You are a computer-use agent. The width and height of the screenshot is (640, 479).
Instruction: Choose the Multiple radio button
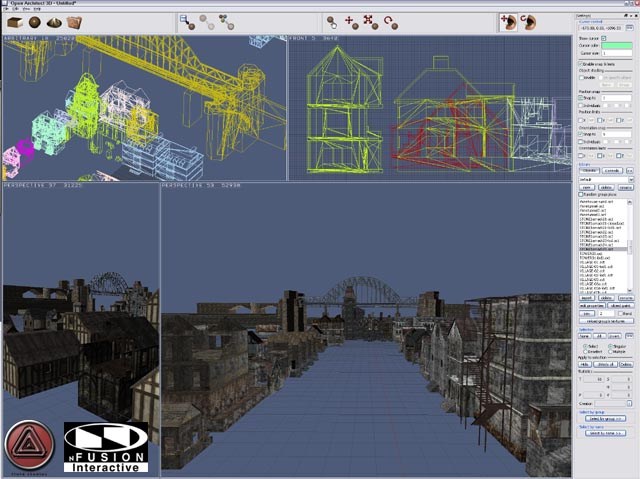611,351
